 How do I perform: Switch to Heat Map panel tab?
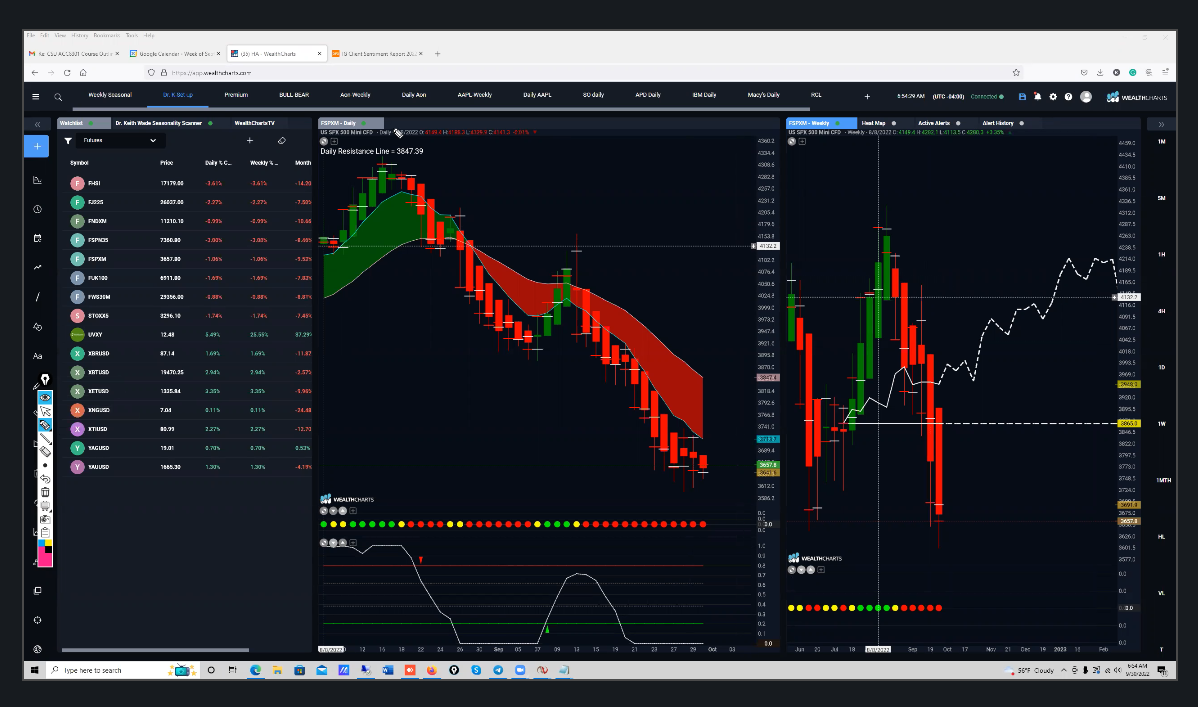coord(873,123)
